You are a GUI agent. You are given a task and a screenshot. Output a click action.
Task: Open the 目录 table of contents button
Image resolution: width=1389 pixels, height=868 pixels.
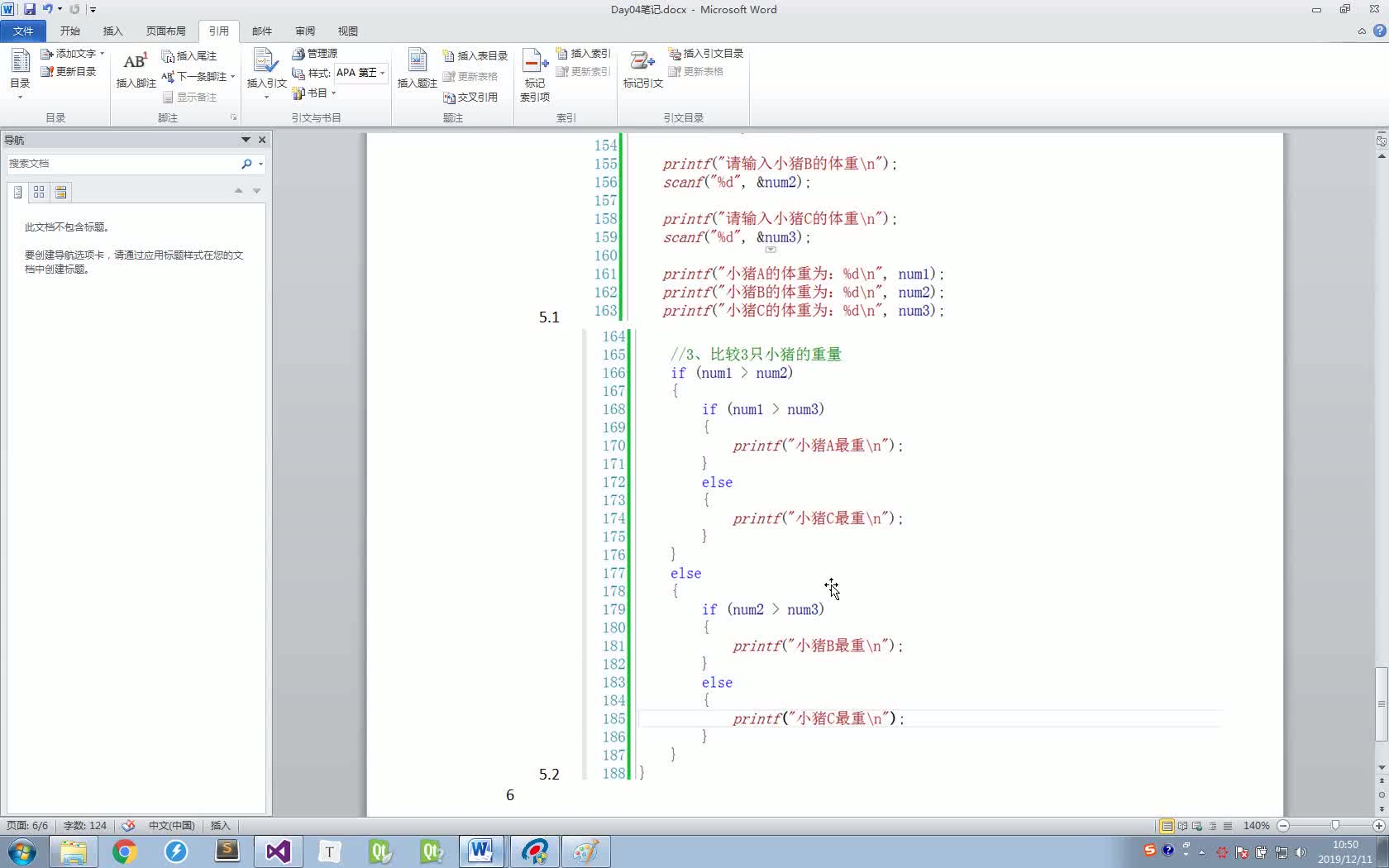20,74
